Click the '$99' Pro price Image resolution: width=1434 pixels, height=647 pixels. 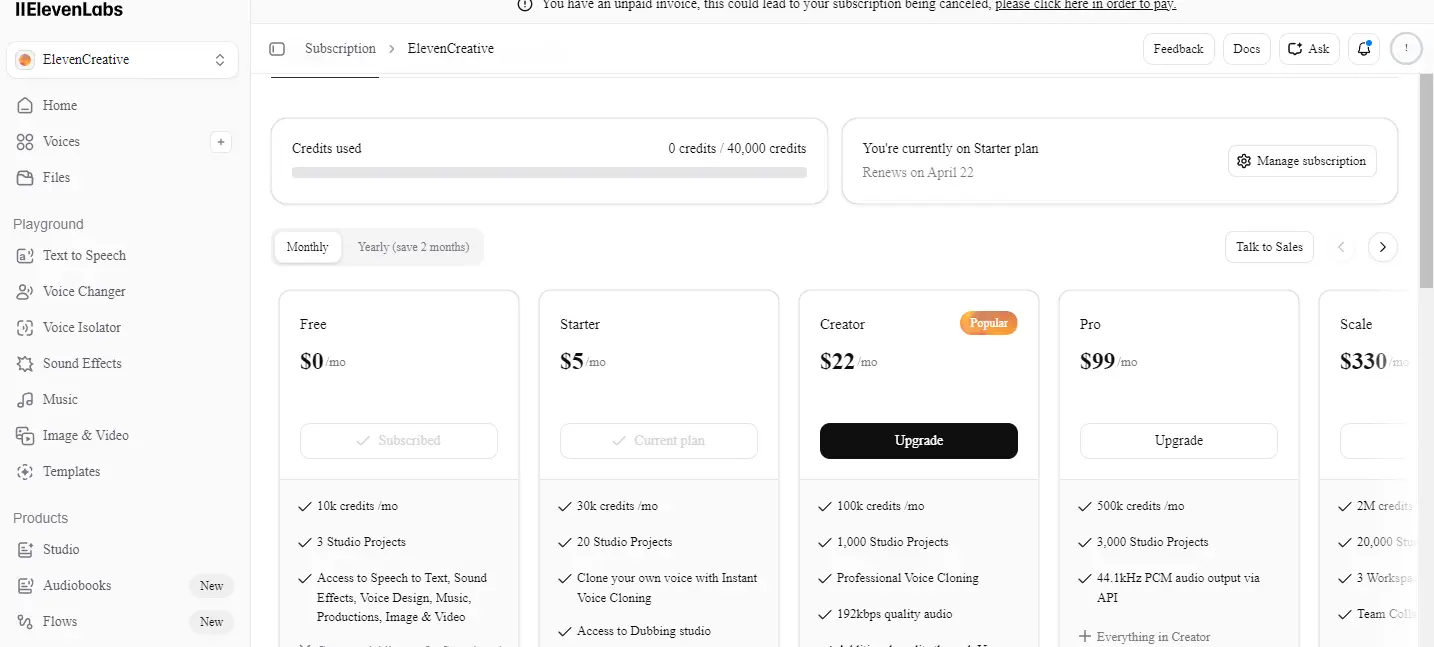tap(1097, 361)
